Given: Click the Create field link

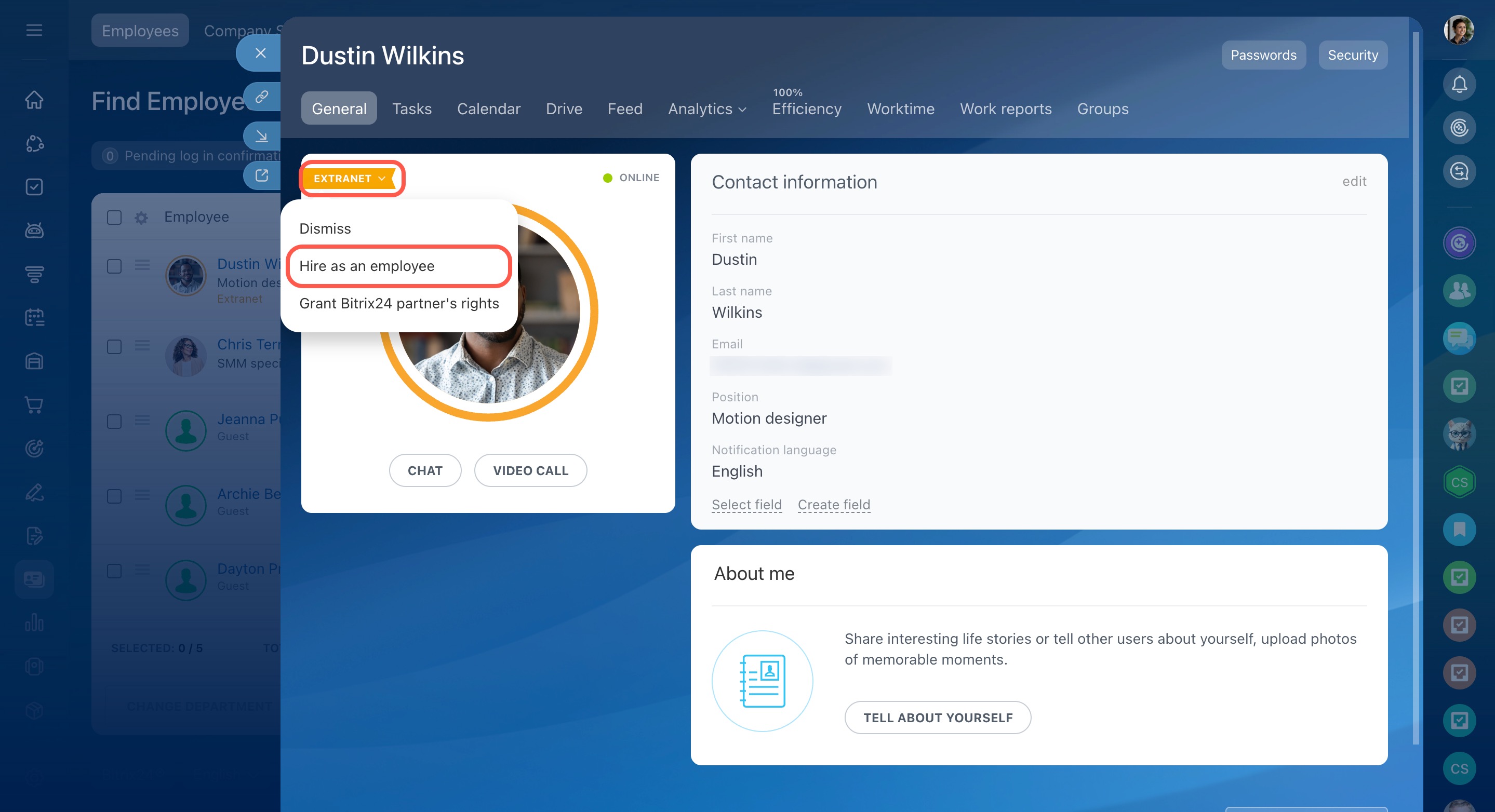Looking at the screenshot, I should coord(833,505).
